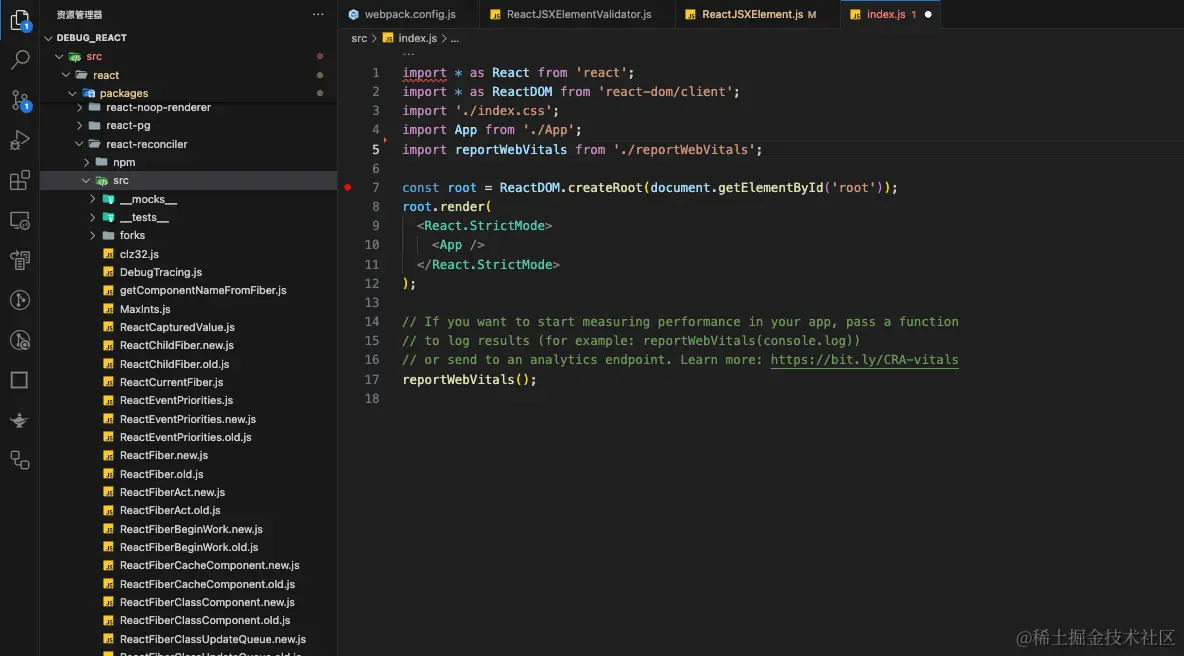
Task: Open the Remote Explorer view
Action: [x=19, y=220]
